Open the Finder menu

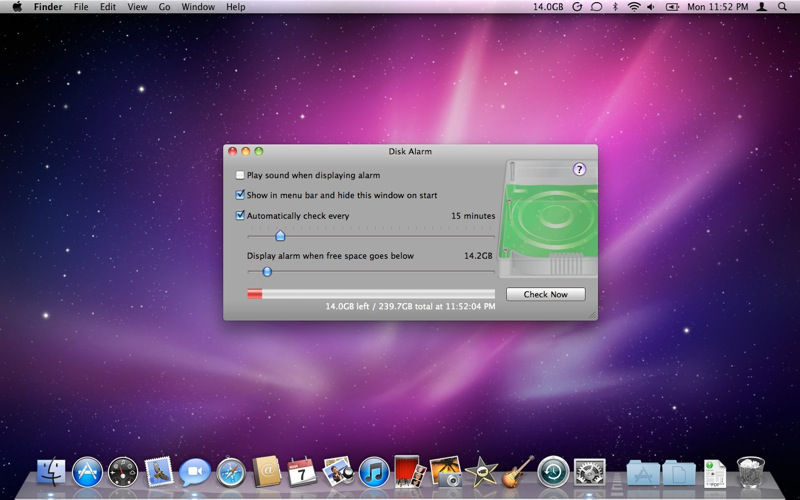tap(48, 7)
